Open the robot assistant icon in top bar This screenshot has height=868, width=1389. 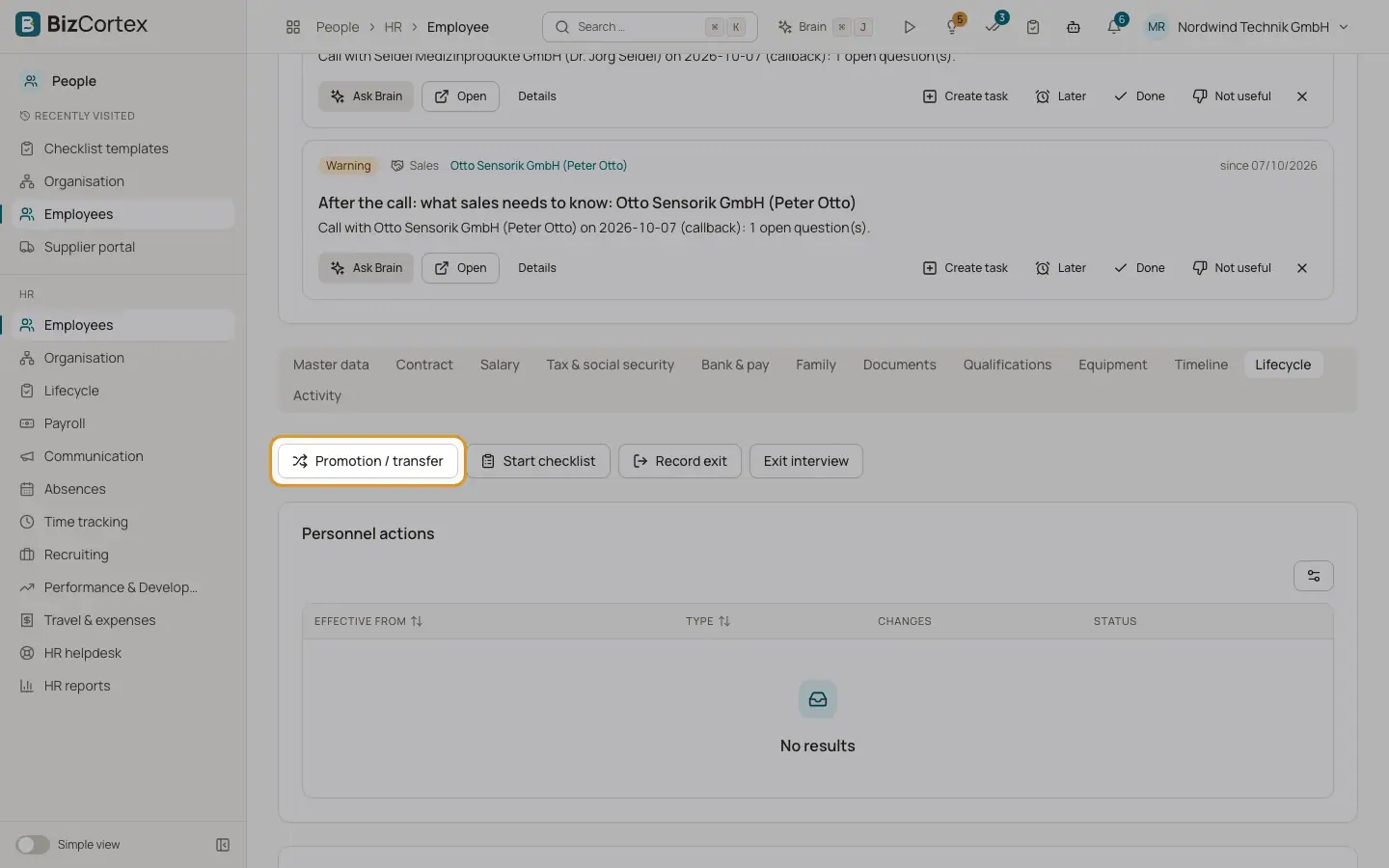click(1074, 27)
